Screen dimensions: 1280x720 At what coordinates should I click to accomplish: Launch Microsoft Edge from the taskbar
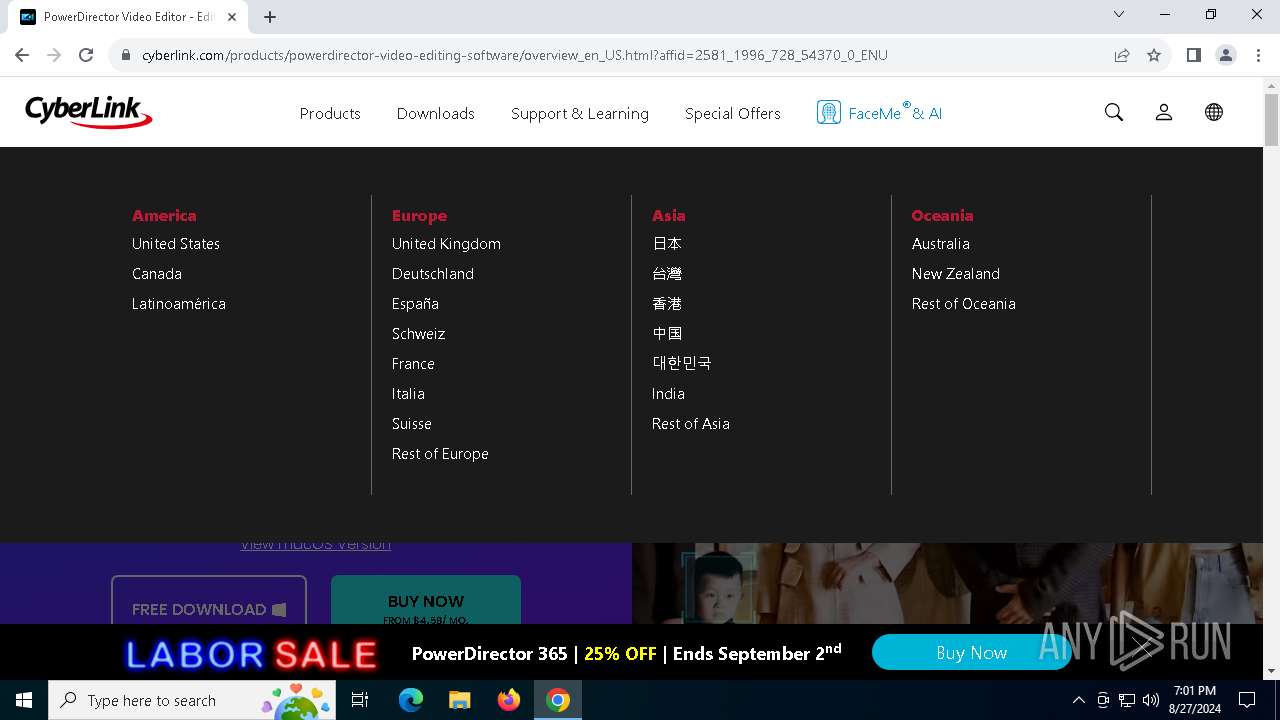click(411, 700)
